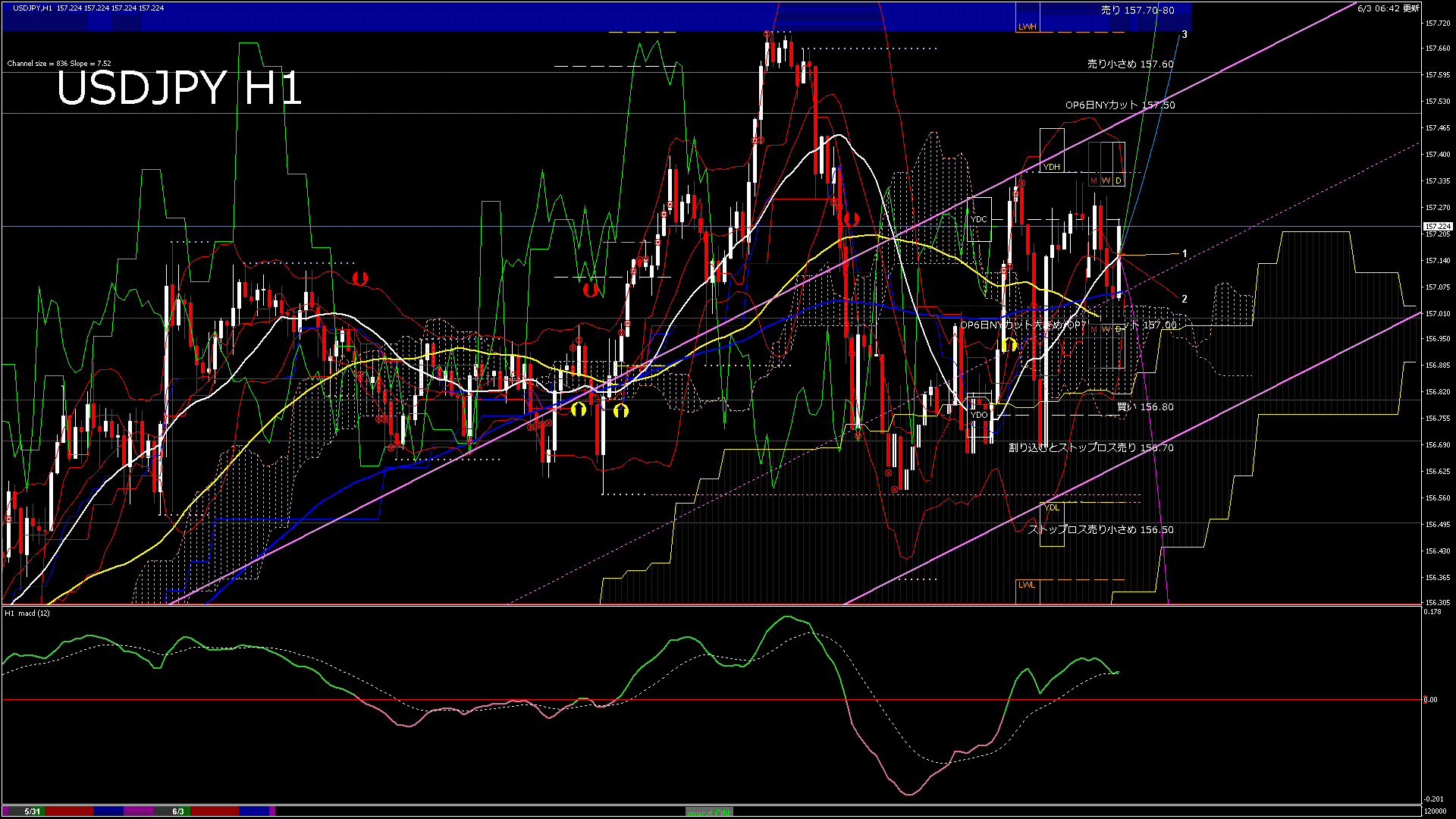Select the second yellow up arrow near 156.78
This screenshot has height=819, width=1456.
click(621, 410)
